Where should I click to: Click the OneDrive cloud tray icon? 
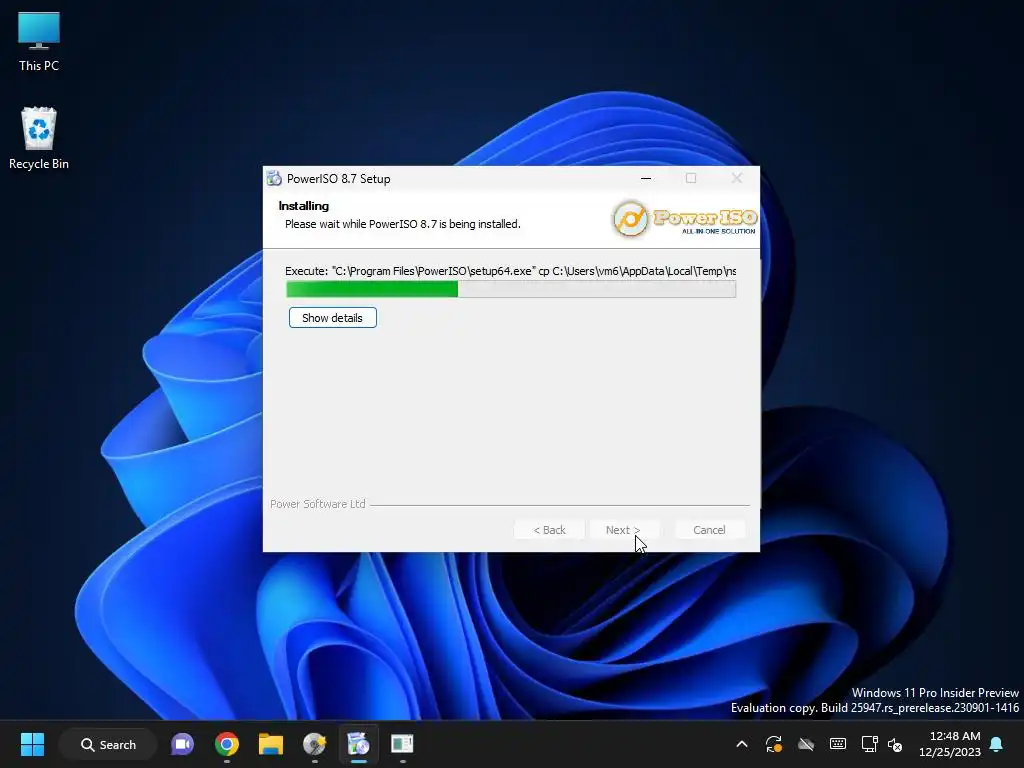click(x=806, y=744)
